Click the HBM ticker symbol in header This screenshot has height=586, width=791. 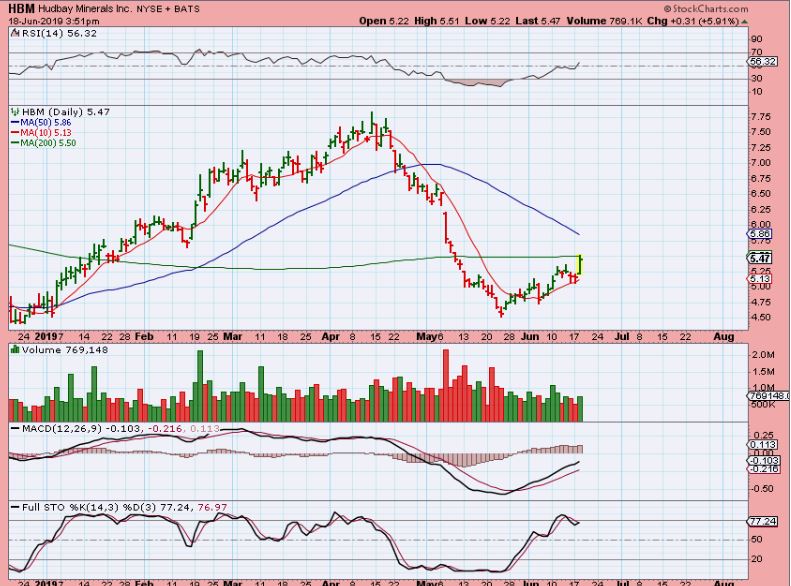pos(21,9)
